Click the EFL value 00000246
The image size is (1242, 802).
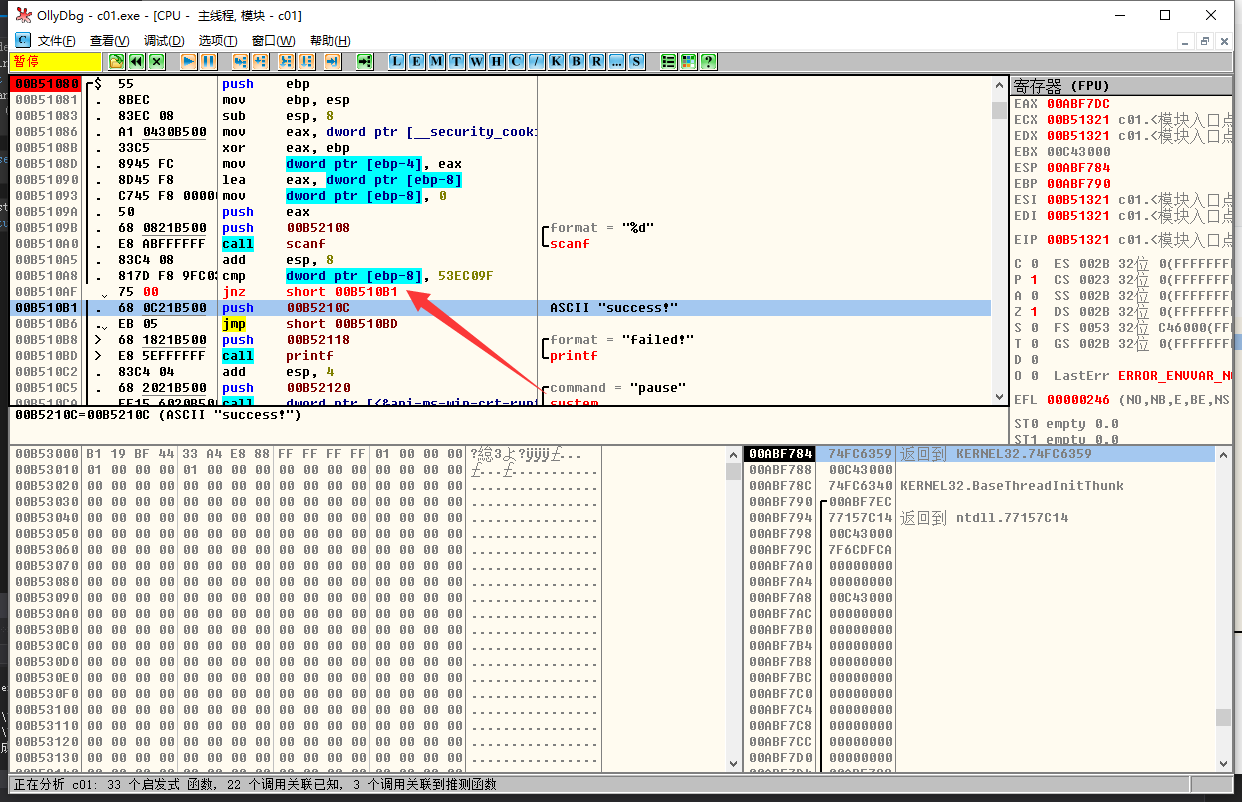coord(1078,398)
